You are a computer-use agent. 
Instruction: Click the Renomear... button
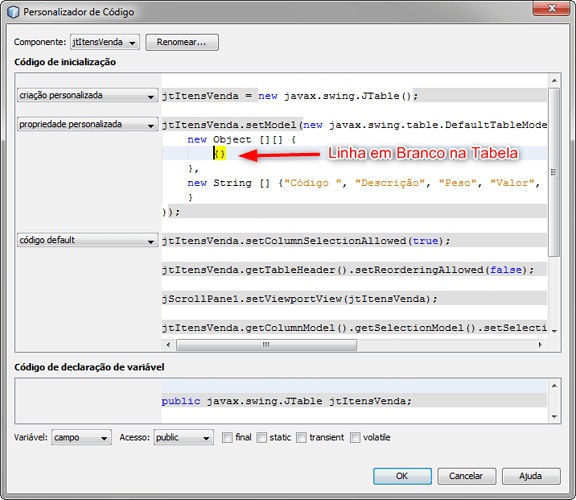182,42
